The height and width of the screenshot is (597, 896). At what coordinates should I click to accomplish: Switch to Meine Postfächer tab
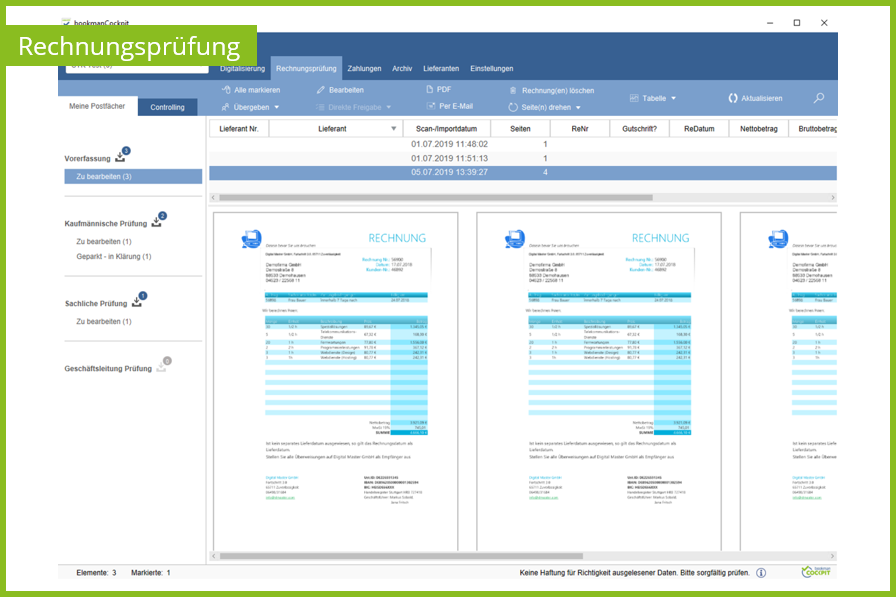point(97,106)
